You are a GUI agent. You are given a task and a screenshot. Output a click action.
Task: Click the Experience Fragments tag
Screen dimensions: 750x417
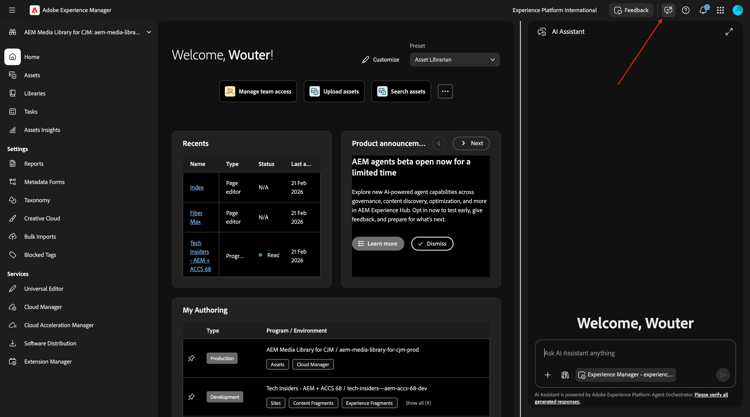[x=369, y=403]
